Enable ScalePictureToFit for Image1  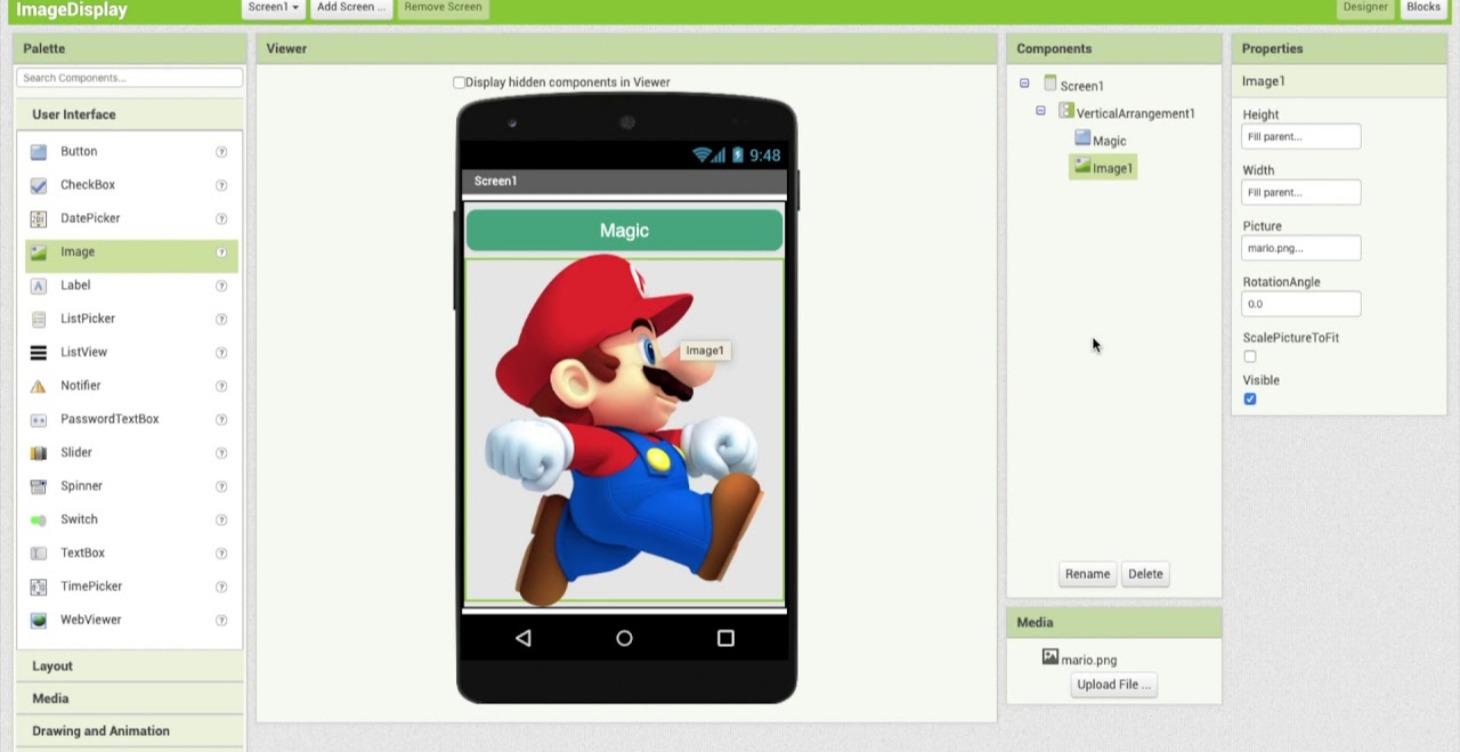click(1250, 356)
